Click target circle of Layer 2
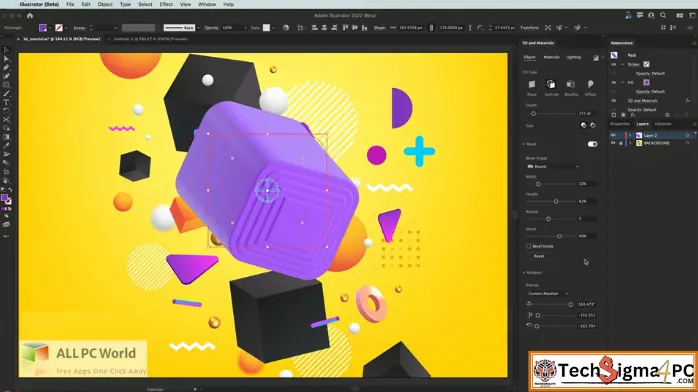This screenshot has height=392, width=698. pyautogui.click(x=687, y=135)
